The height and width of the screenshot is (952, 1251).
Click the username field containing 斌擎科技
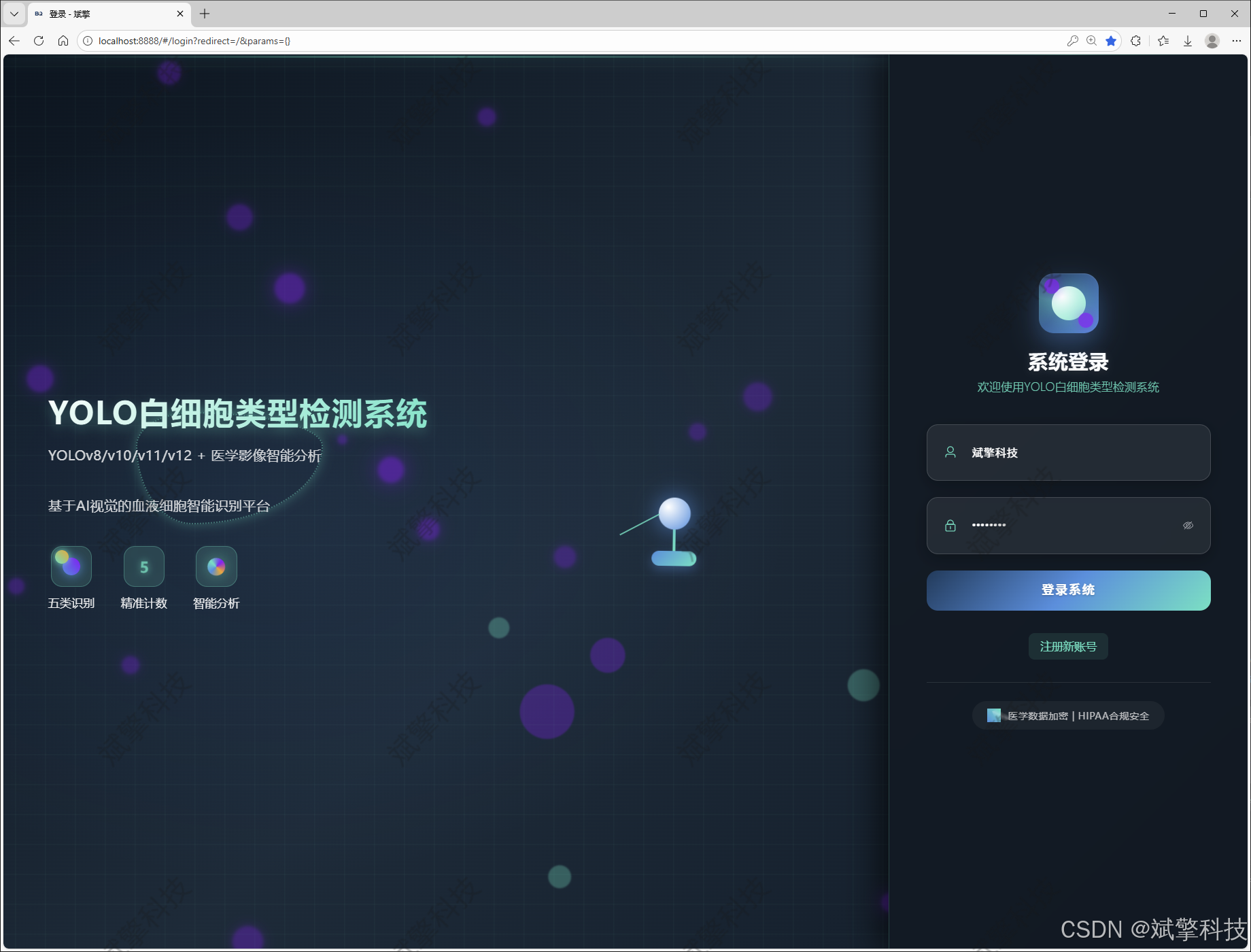point(1068,453)
